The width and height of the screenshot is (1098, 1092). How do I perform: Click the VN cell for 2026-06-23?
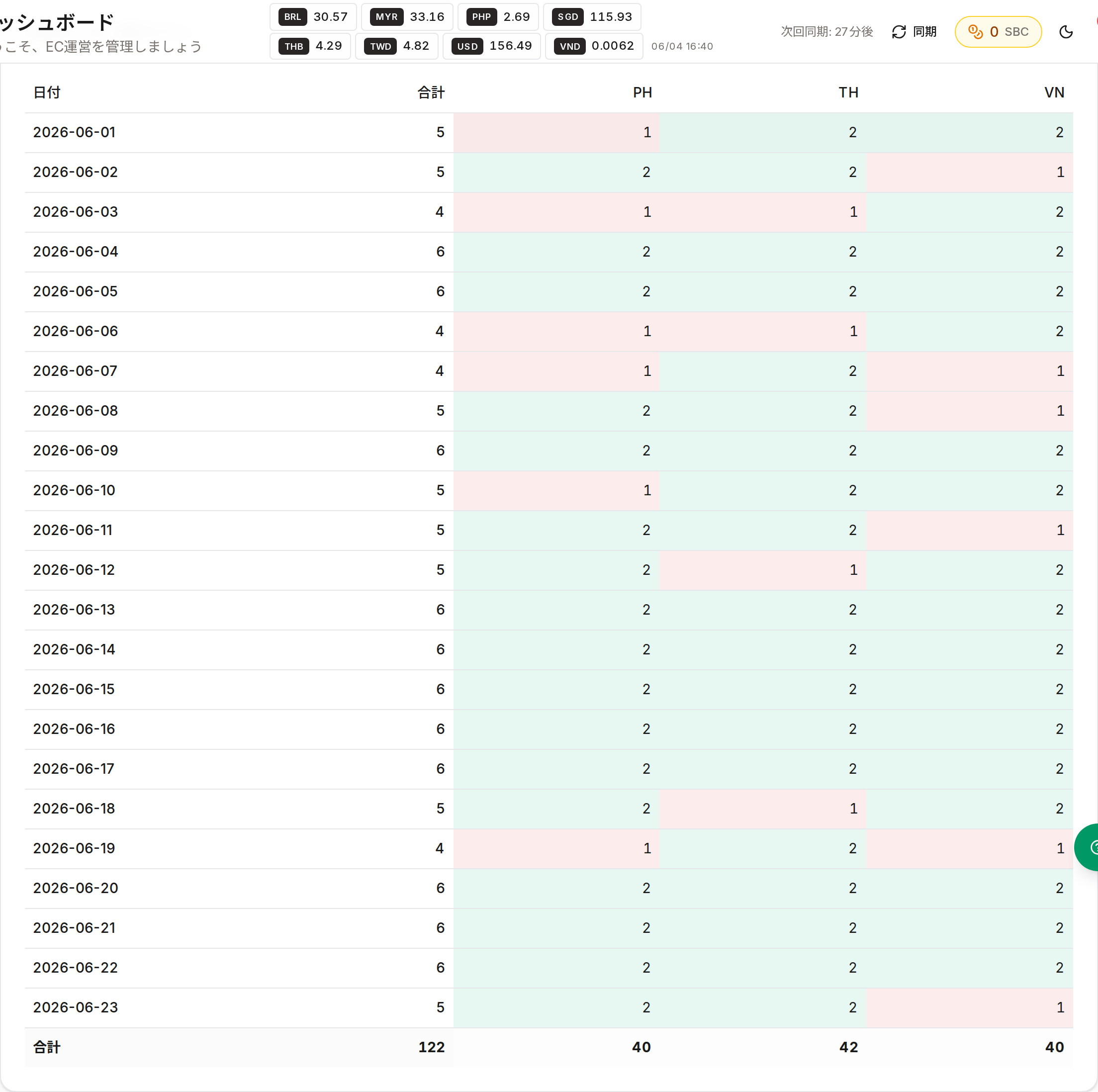970,1007
